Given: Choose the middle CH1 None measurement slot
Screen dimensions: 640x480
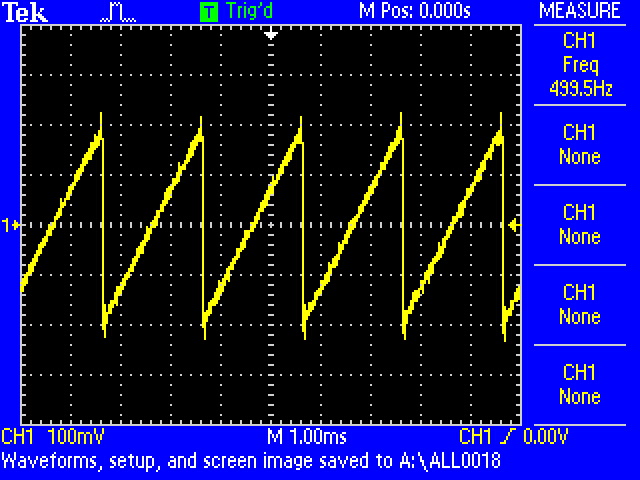Looking at the screenshot, I should point(580,225).
